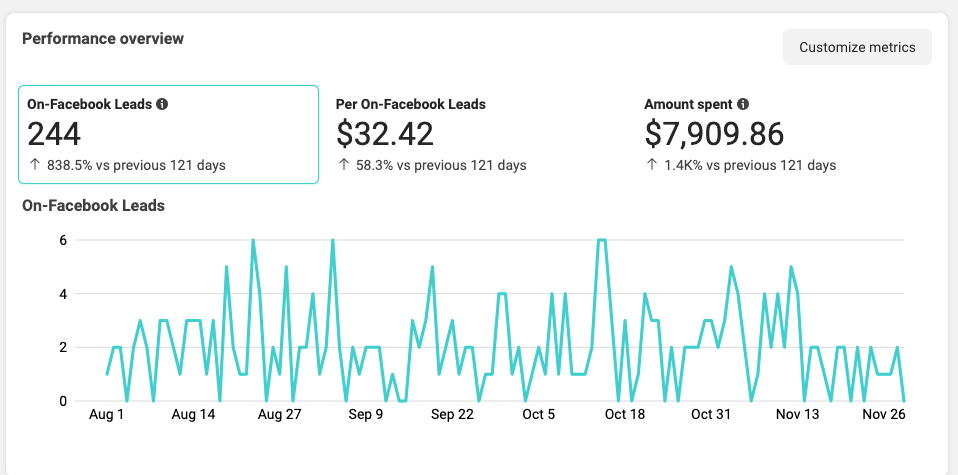
Task: Click the On-Facebook Leads chart title
Action: click(x=93, y=206)
